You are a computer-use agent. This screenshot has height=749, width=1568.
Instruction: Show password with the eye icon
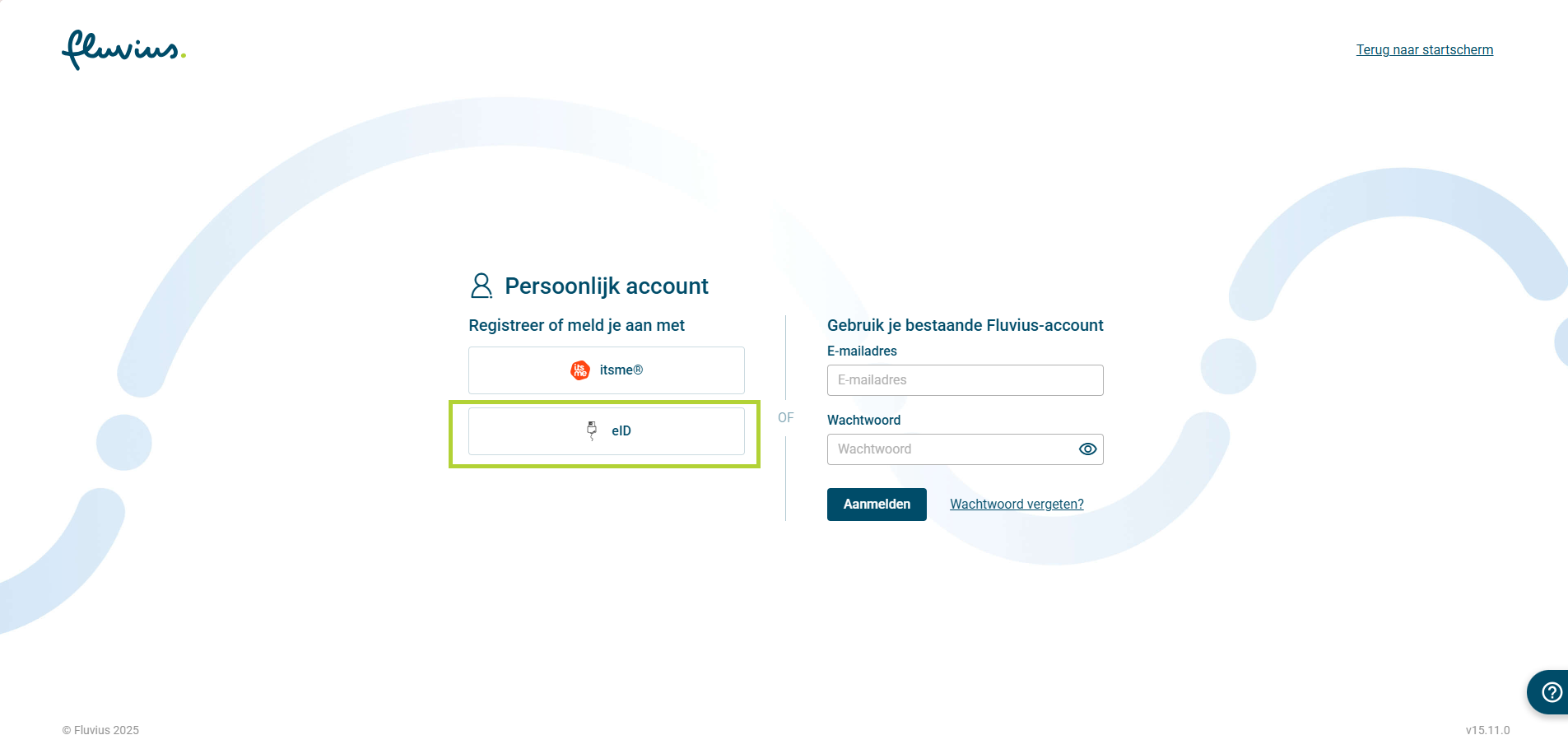(1087, 449)
